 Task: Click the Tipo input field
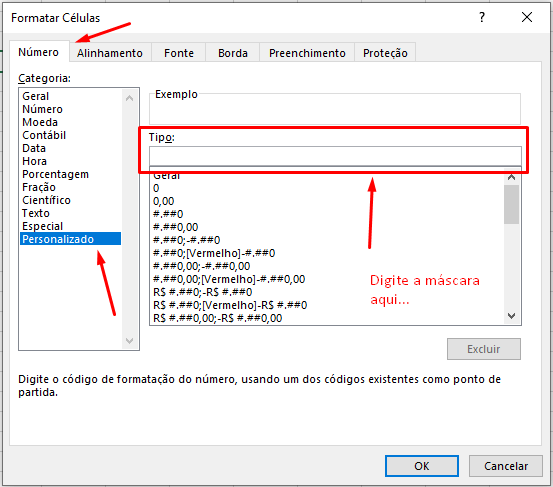[335, 156]
